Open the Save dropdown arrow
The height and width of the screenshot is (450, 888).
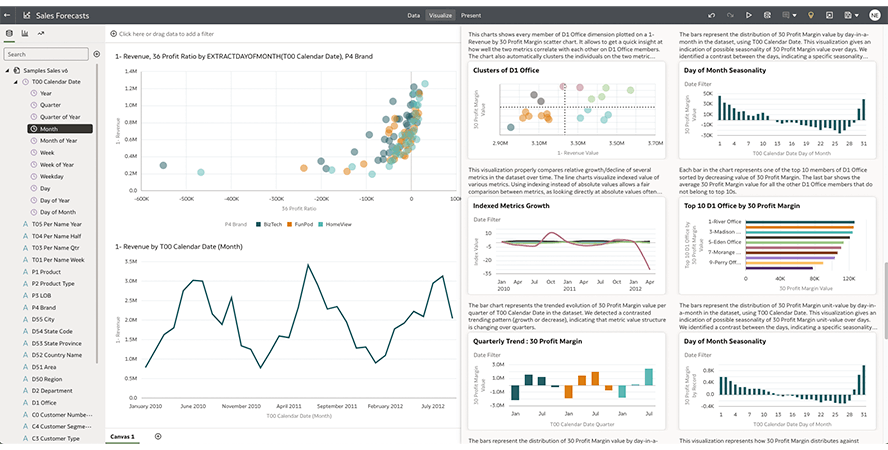(857, 16)
